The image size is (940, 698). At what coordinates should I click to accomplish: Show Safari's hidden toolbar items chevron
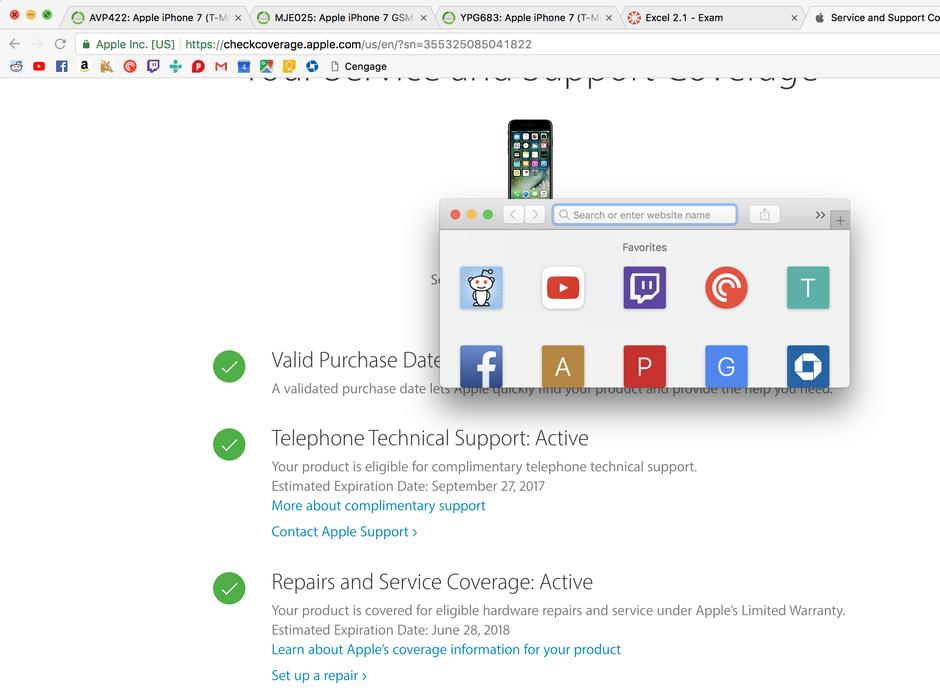coord(820,215)
